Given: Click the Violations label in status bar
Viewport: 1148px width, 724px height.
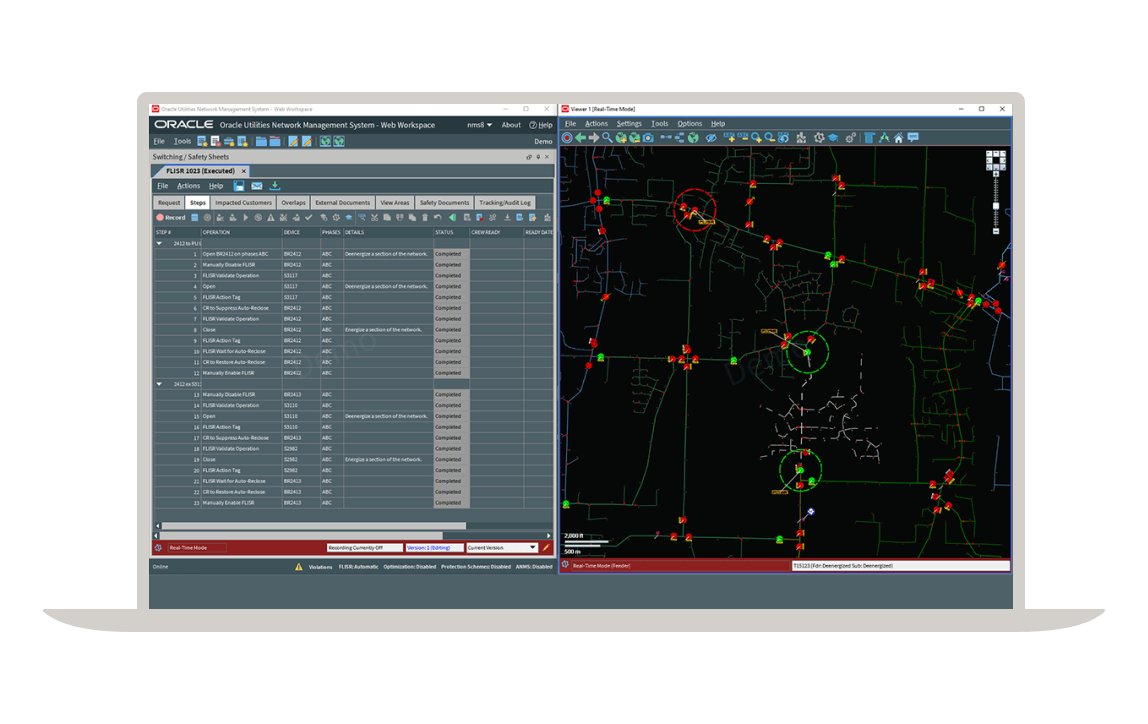Looking at the screenshot, I should 320,567.
